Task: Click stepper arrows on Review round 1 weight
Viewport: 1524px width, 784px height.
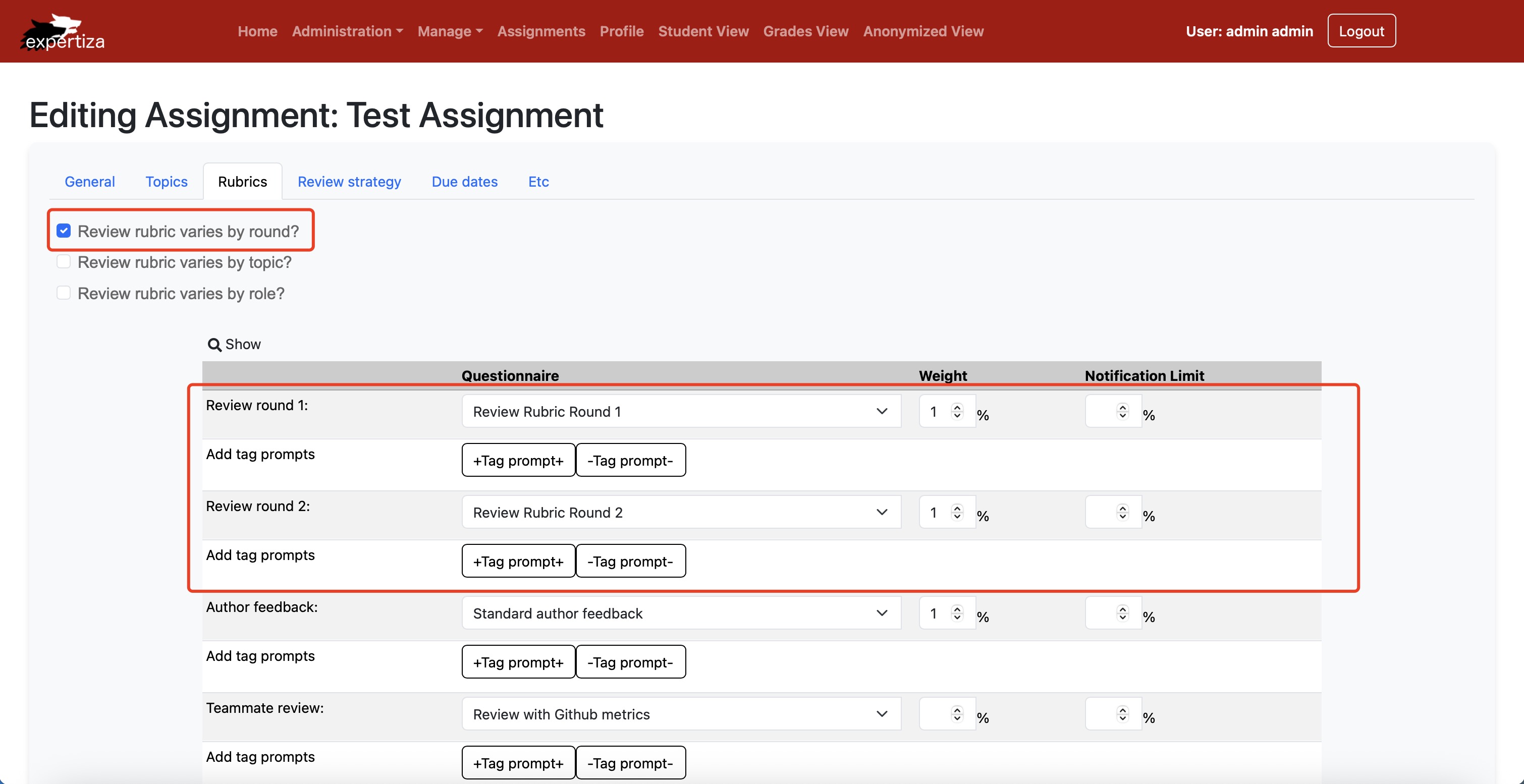Action: pos(957,411)
